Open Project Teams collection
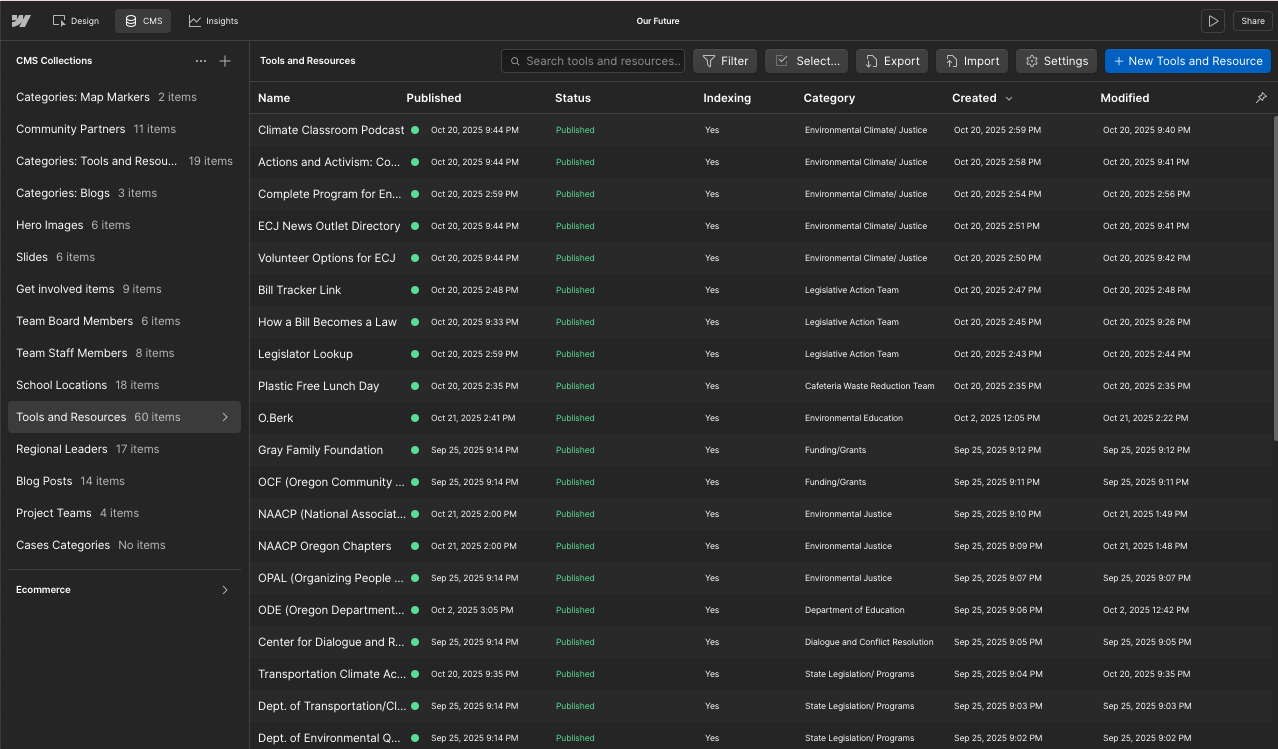 pos(124,513)
